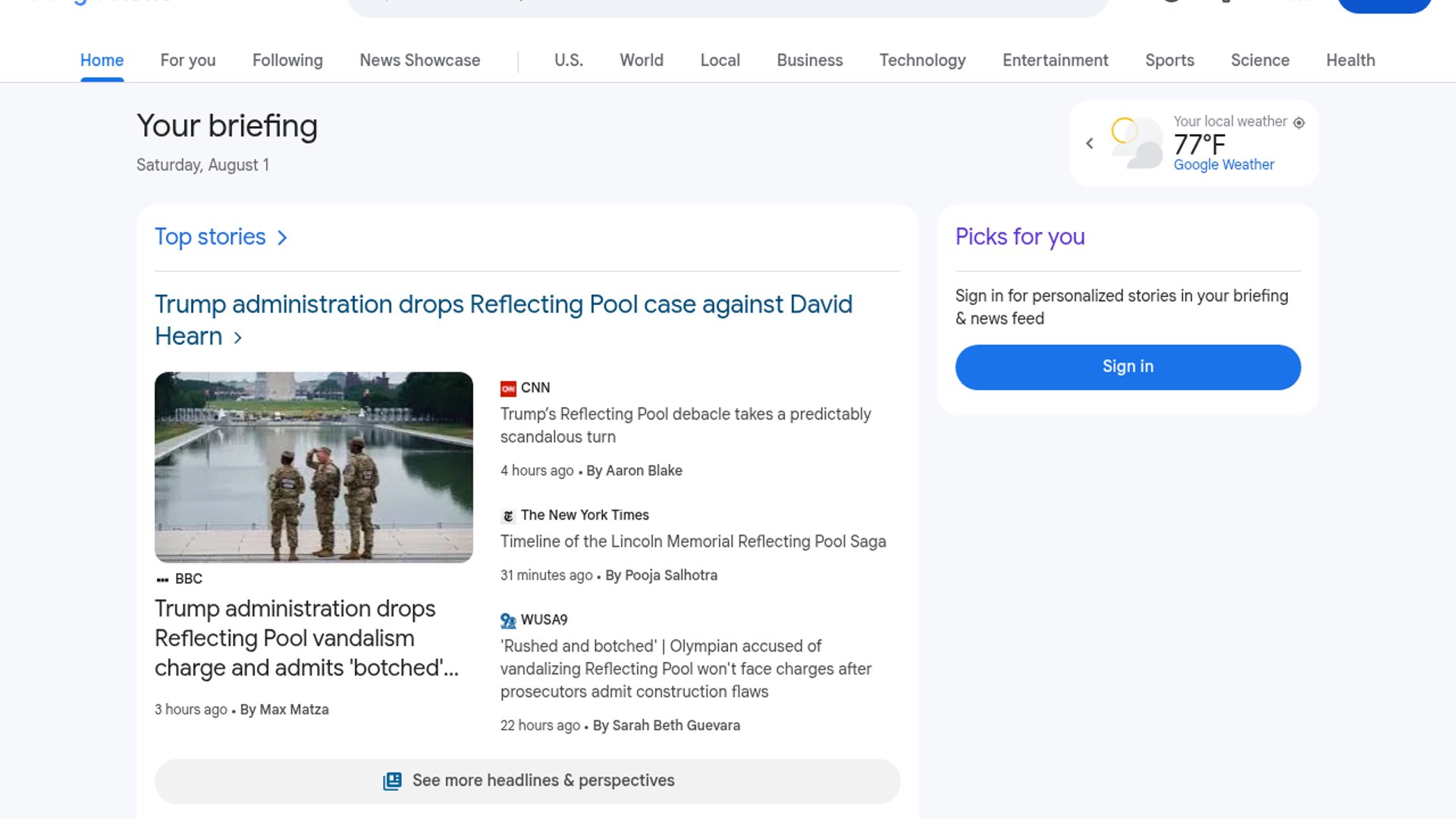1456x819 pixels.
Task: Open the Science section
Action: tap(1260, 60)
